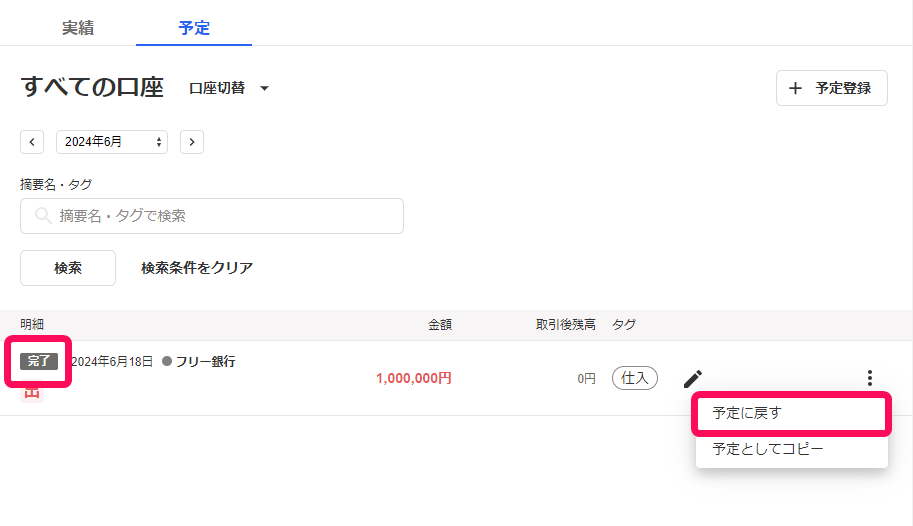Focus the 摘要名・タグで検索 field
Image resolution: width=913 pixels, height=526 pixels.
(212, 216)
